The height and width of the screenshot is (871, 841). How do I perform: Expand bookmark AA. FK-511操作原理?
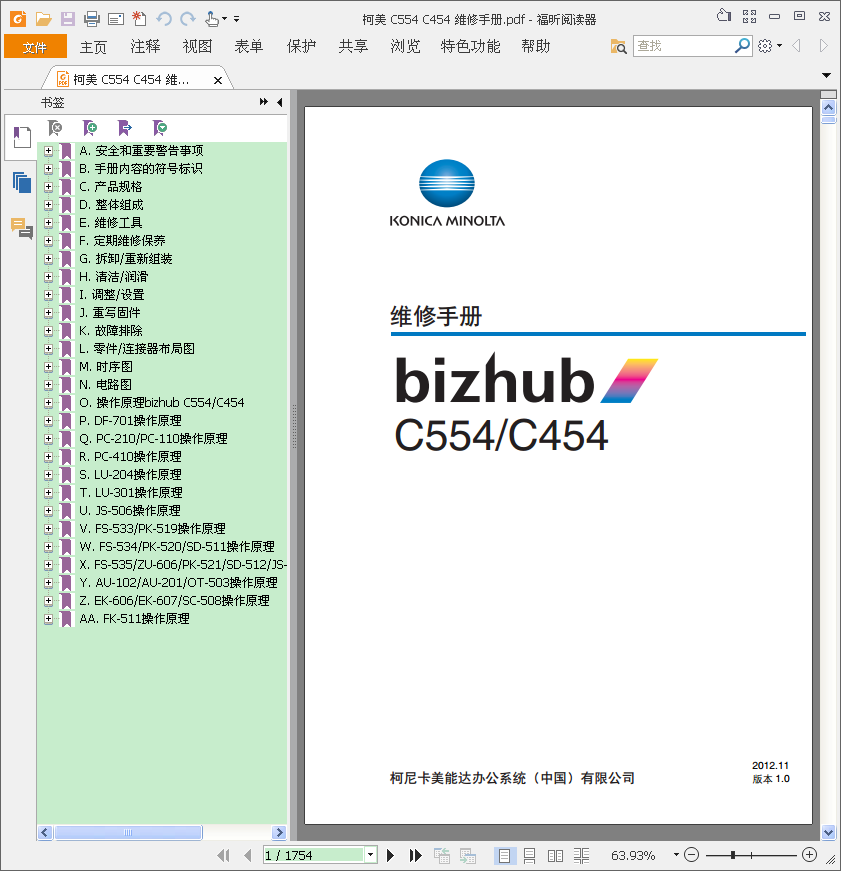pos(48,618)
